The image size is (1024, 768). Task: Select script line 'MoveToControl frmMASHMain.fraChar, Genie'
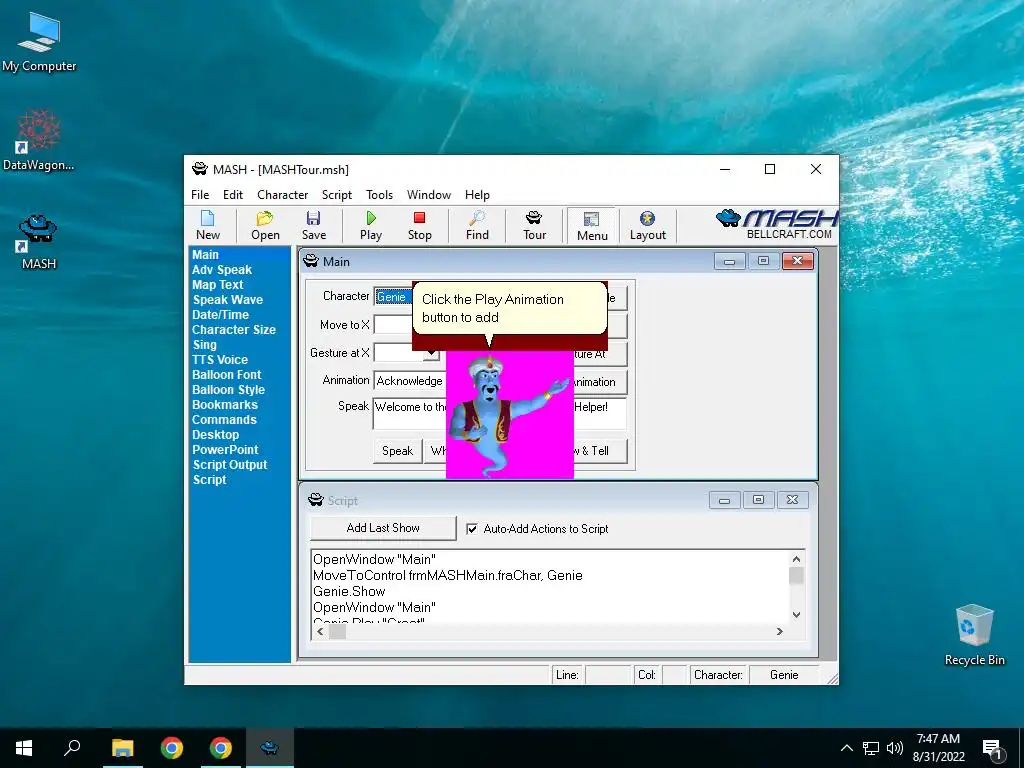(x=447, y=575)
